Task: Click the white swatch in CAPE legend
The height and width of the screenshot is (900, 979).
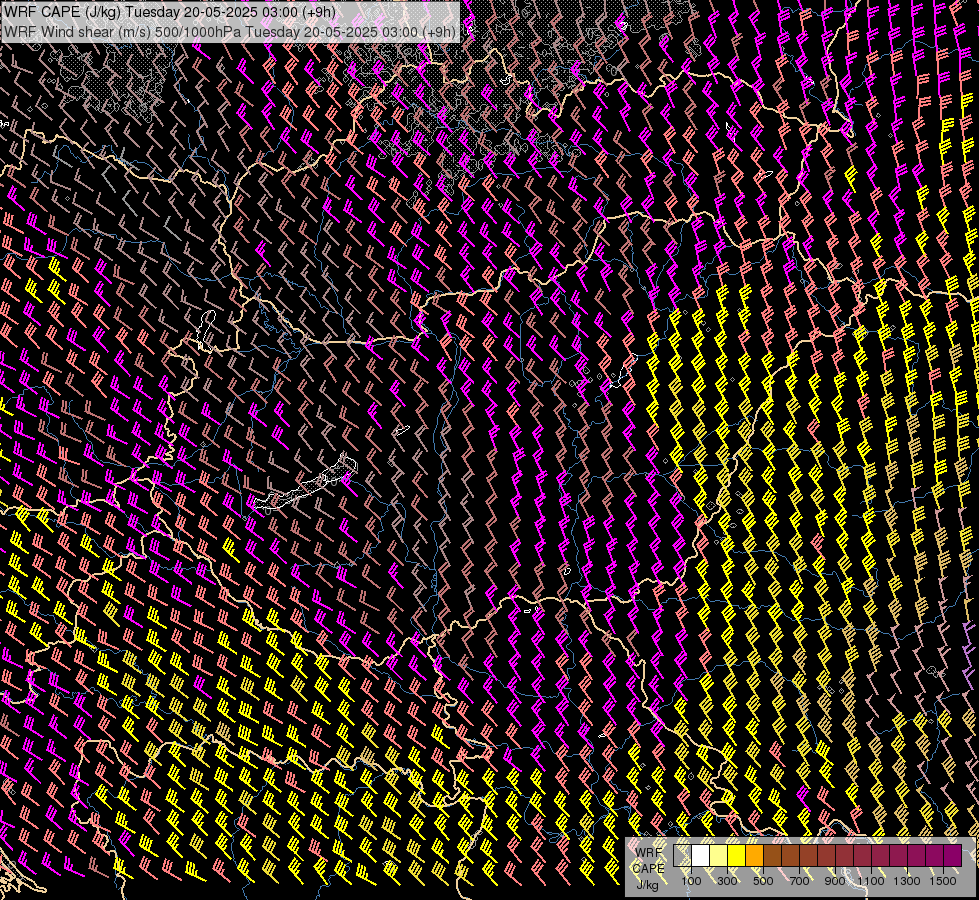Action: point(701,855)
